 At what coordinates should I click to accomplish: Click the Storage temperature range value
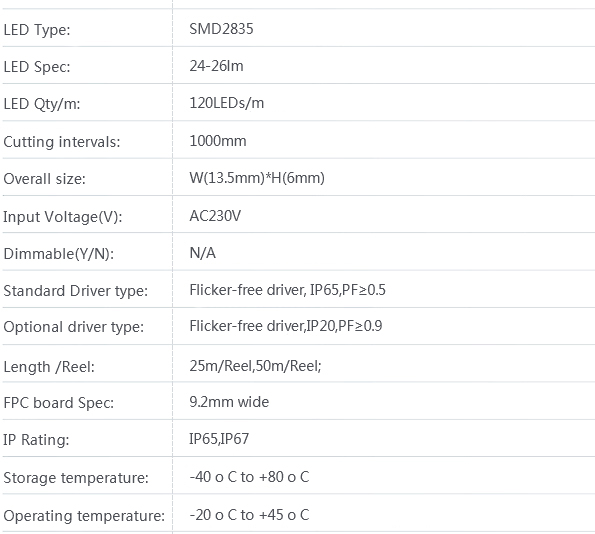point(249,477)
